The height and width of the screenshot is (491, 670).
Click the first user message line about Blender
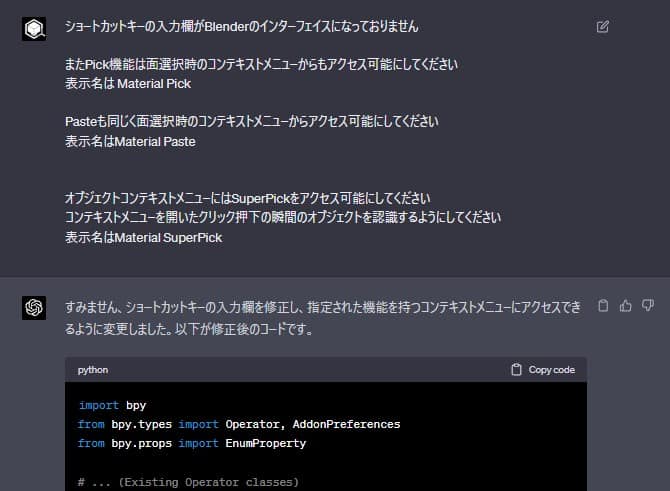pyautogui.click(x=241, y=26)
